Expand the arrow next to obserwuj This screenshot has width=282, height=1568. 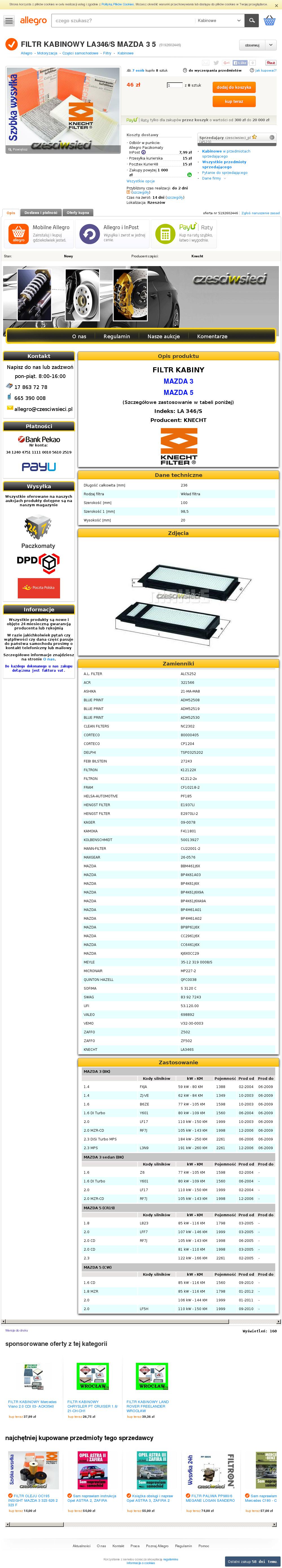pos(271,45)
